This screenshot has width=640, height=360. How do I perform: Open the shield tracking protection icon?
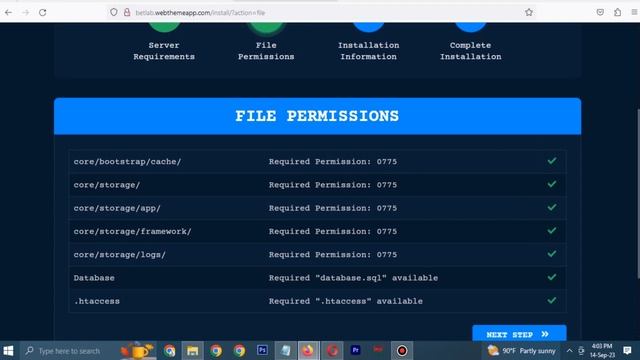(x=114, y=12)
